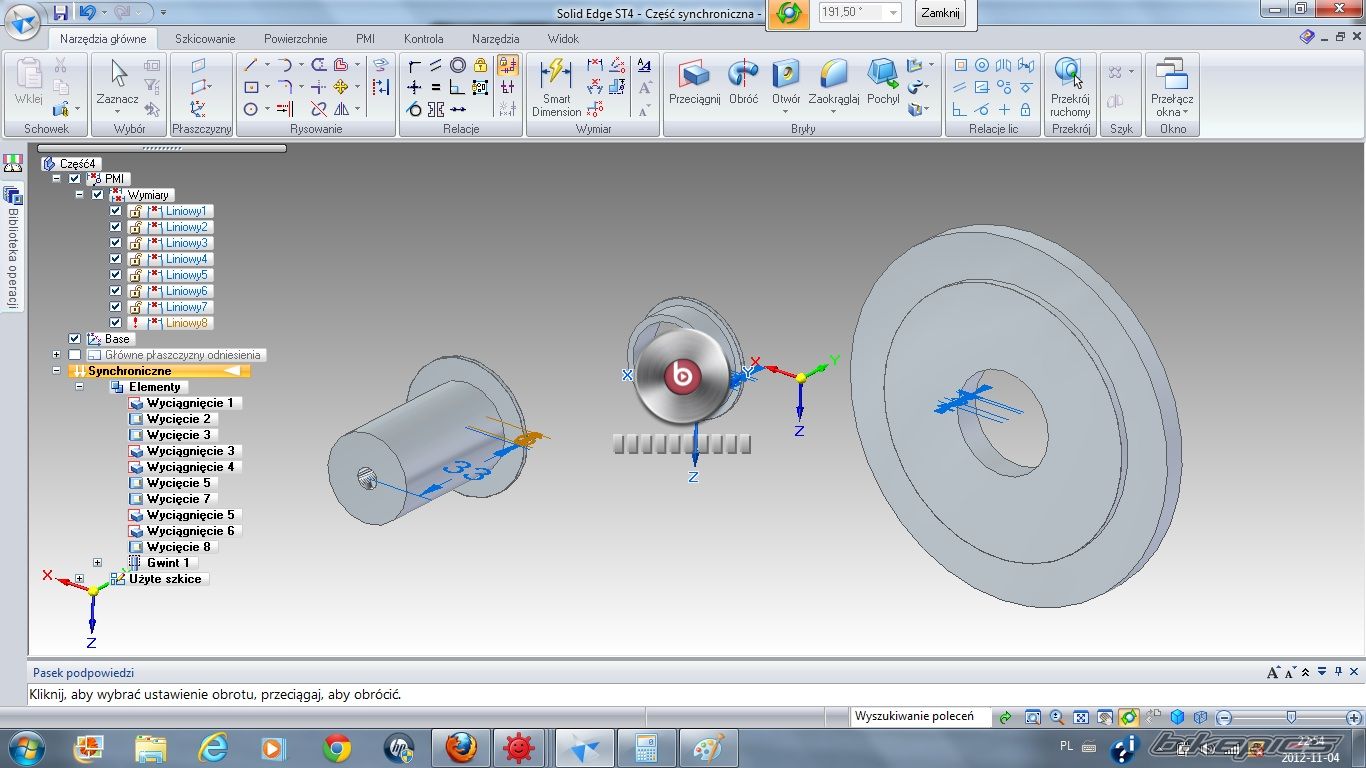
Task: Pick the Pochyl draft tool
Action: point(883,81)
